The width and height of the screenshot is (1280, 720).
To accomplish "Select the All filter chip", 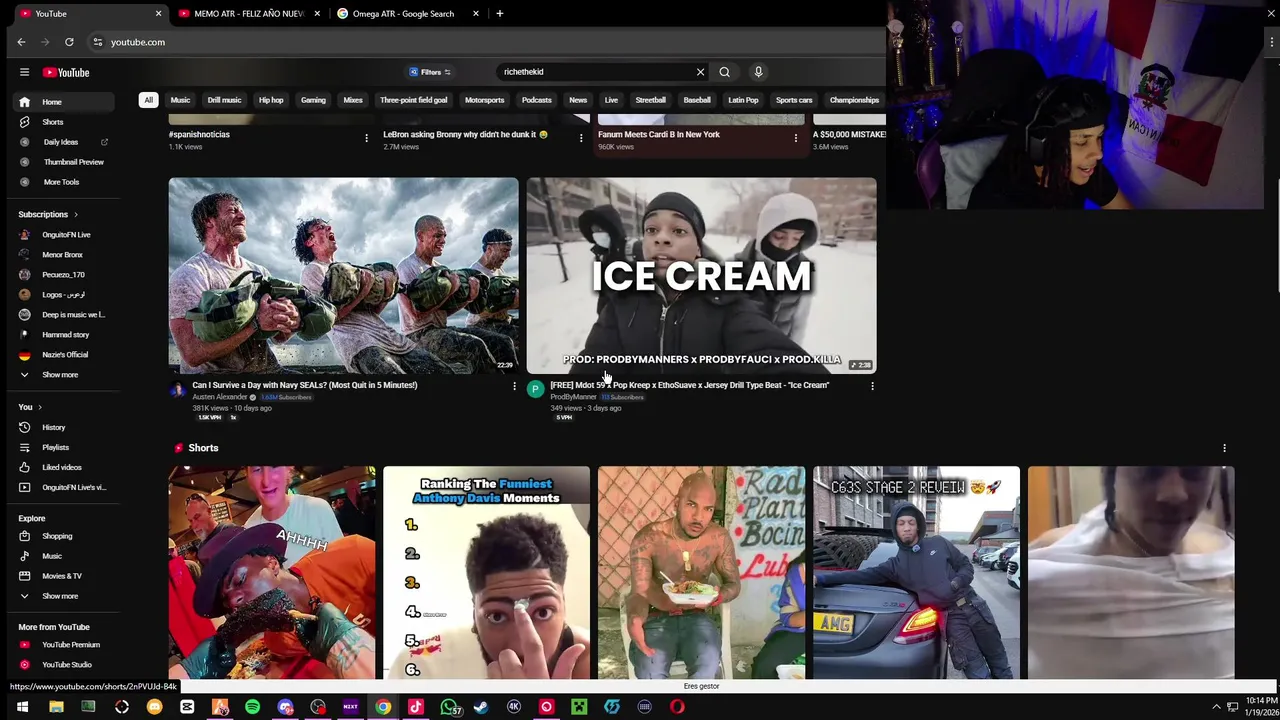I will [x=148, y=100].
